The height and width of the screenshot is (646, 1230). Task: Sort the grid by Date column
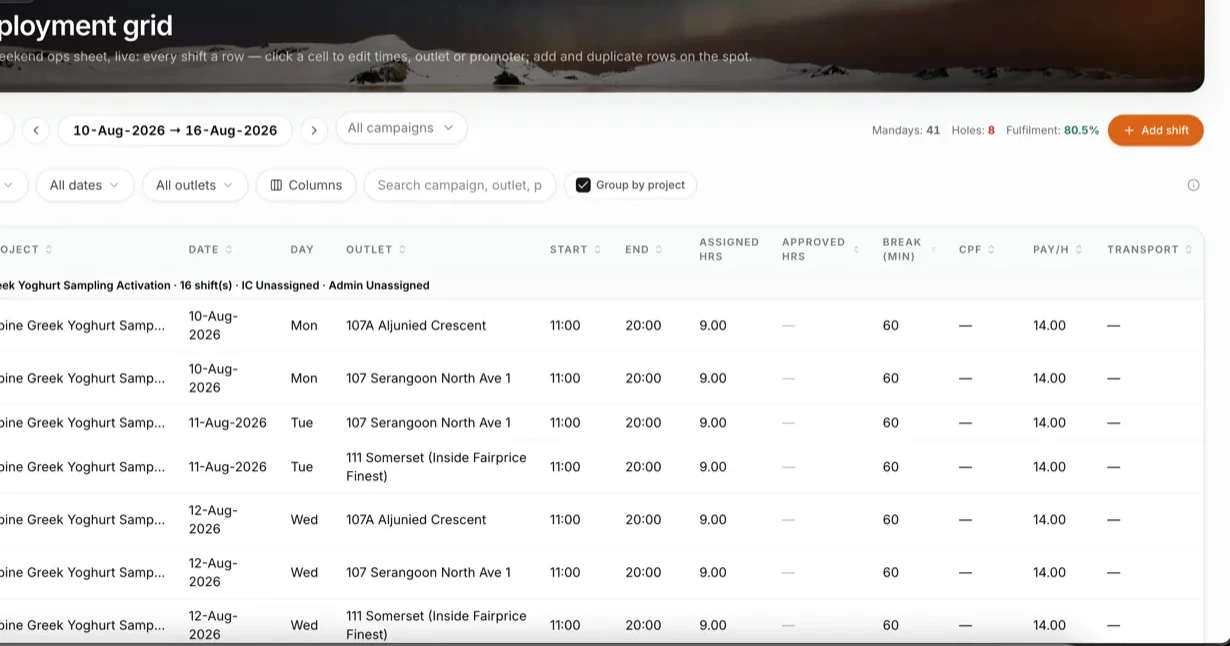click(228, 250)
